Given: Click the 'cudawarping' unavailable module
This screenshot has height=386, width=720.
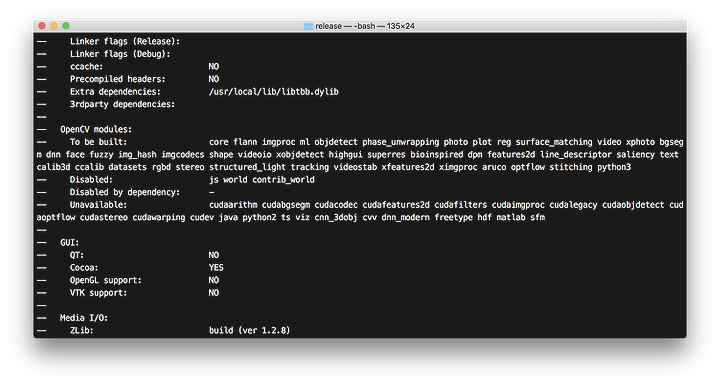Looking at the screenshot, I should click(158, 217).
